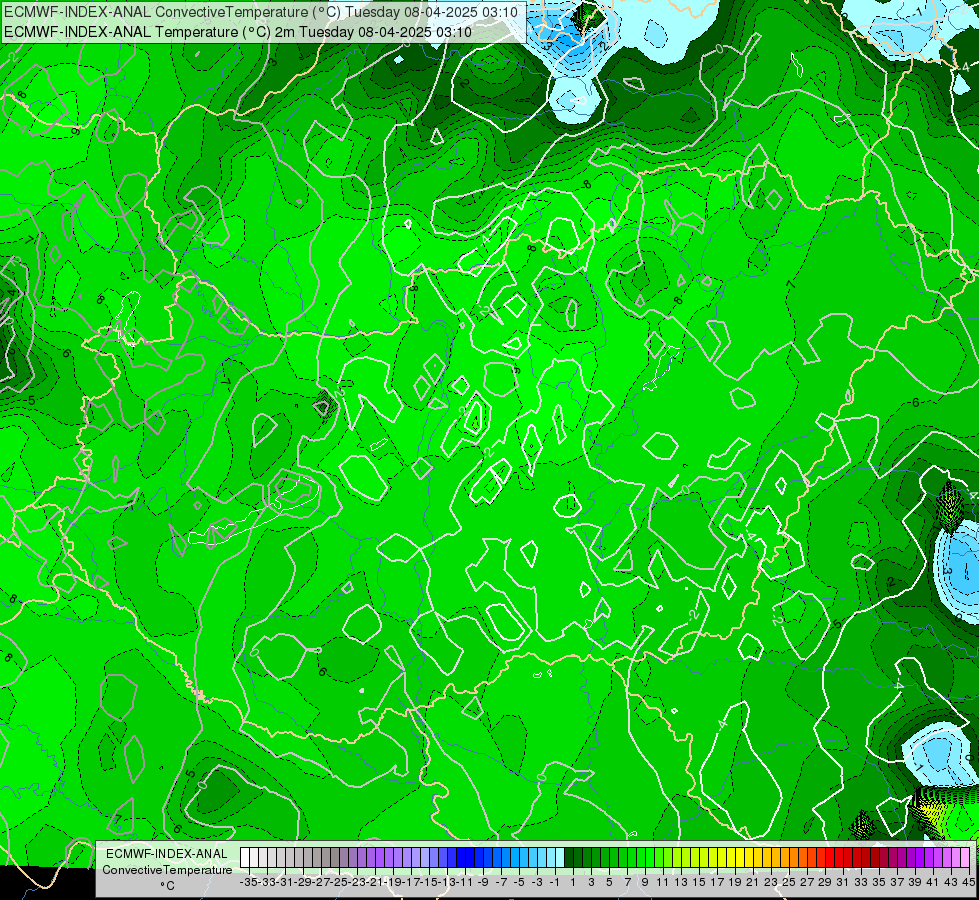Click the -35 legend scale label
979x900 pixels.
(249, 882)
